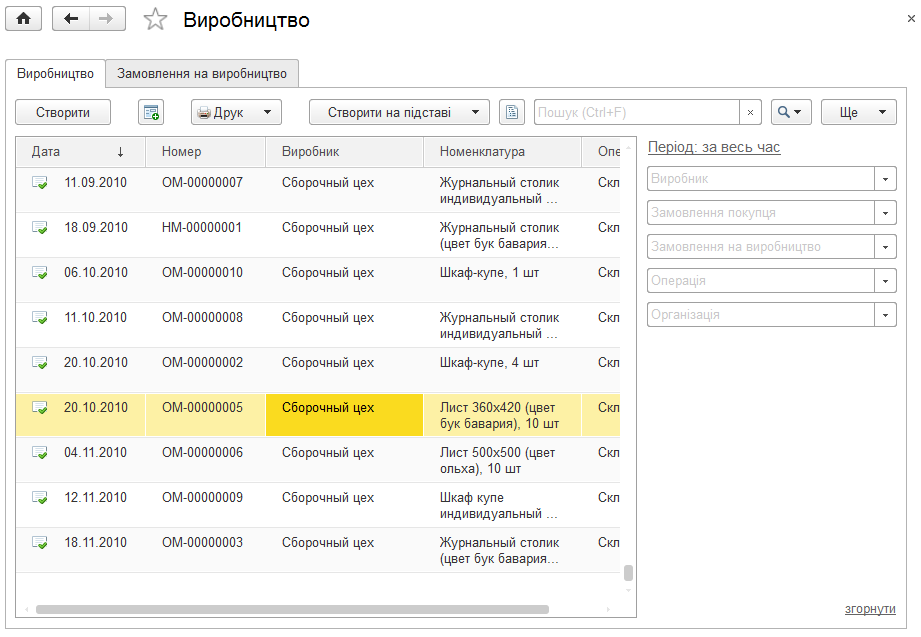The image size is (921, 637).
Task: Click posted-document icon for row ОМ-00000009
Action: click(39, 498)
